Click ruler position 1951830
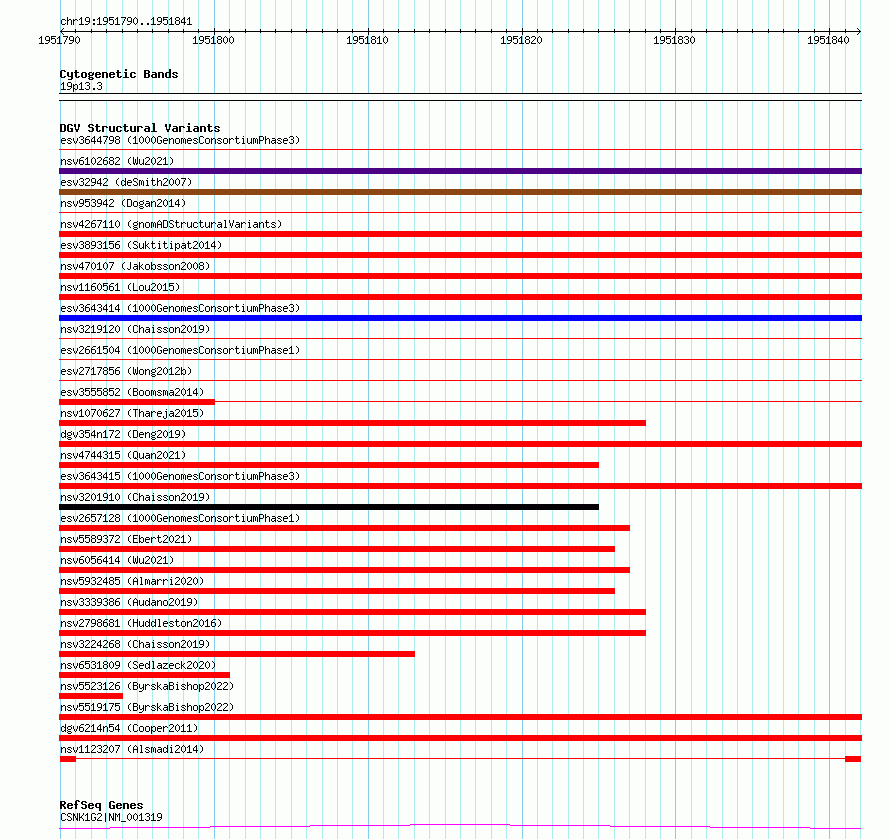The width and height of the screenshot is (890, 839). (674, 40)
